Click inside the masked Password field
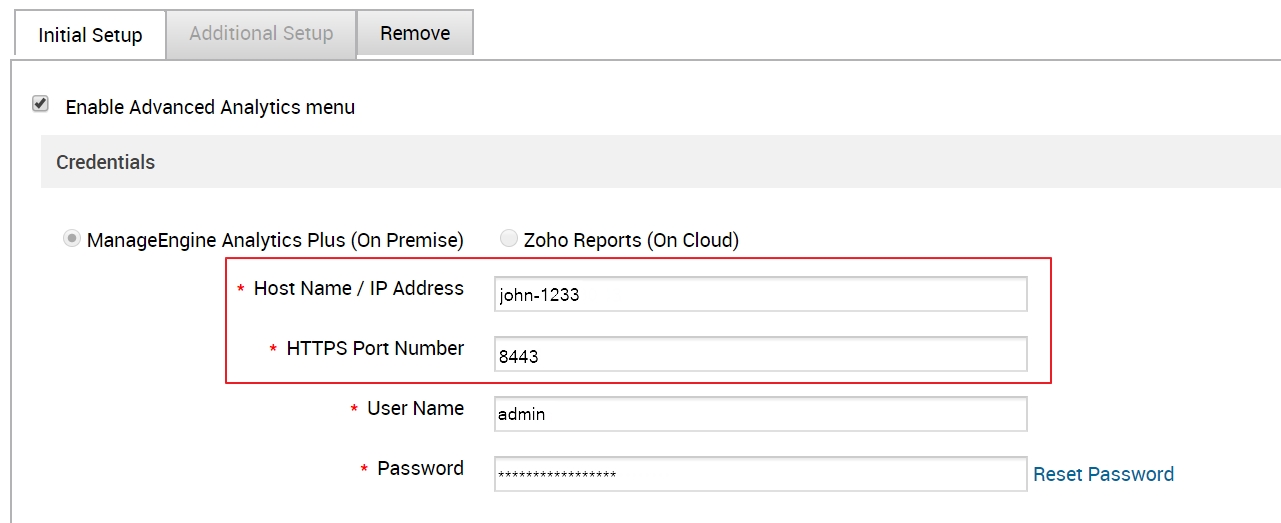 point(760,474)
